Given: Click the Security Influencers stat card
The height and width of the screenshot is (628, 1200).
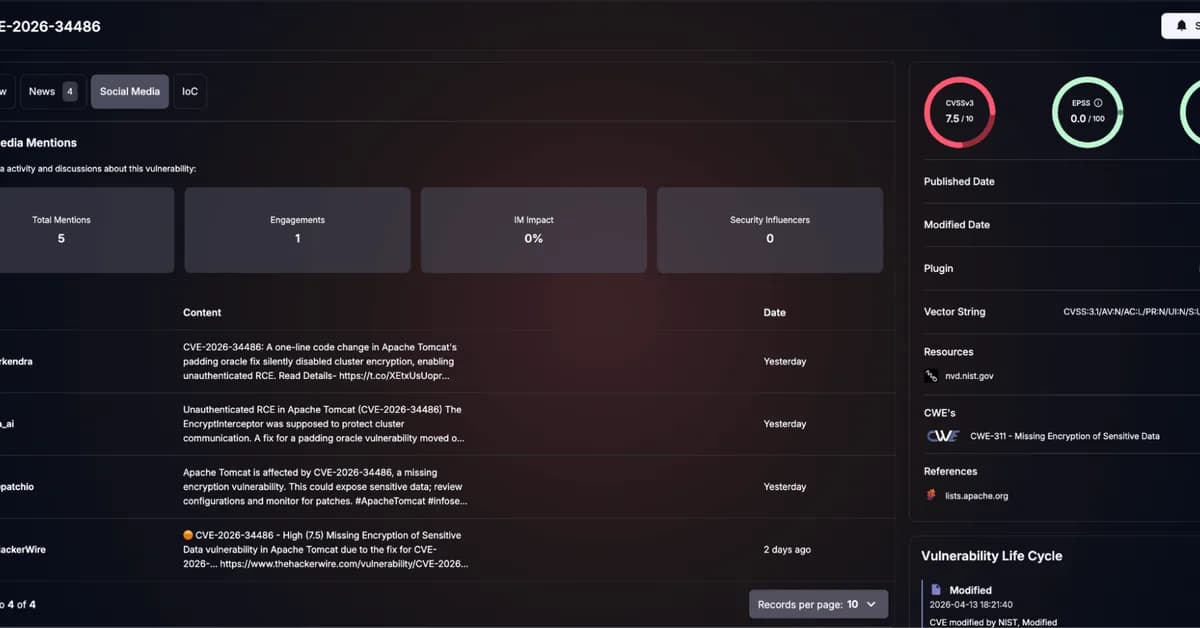Looking at the screenshot, I should tap(769, 230).
